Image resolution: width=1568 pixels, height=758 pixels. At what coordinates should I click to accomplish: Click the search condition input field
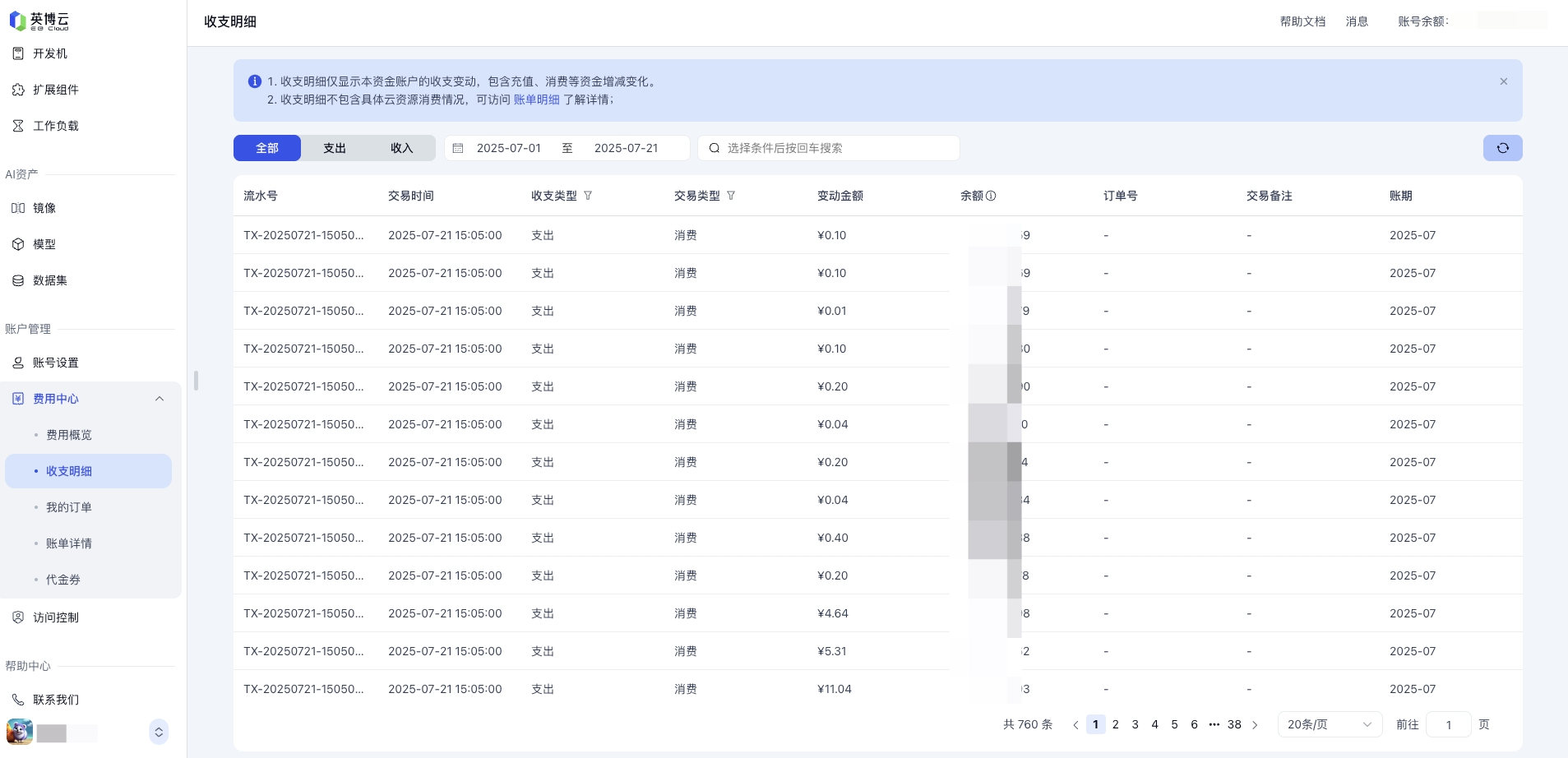[830, 148]
